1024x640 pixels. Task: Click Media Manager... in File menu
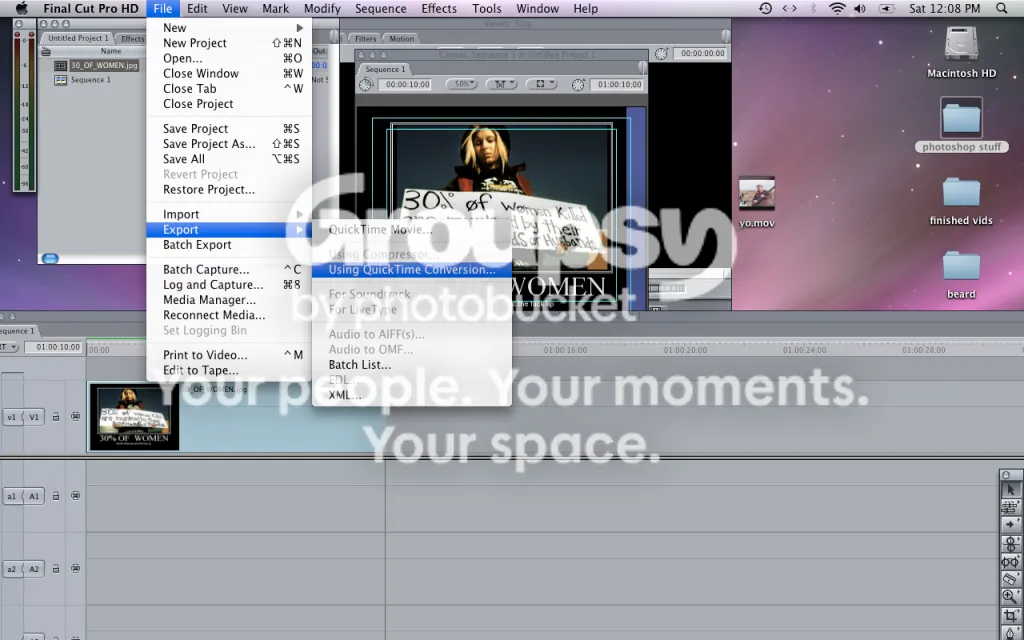[229, 300]
